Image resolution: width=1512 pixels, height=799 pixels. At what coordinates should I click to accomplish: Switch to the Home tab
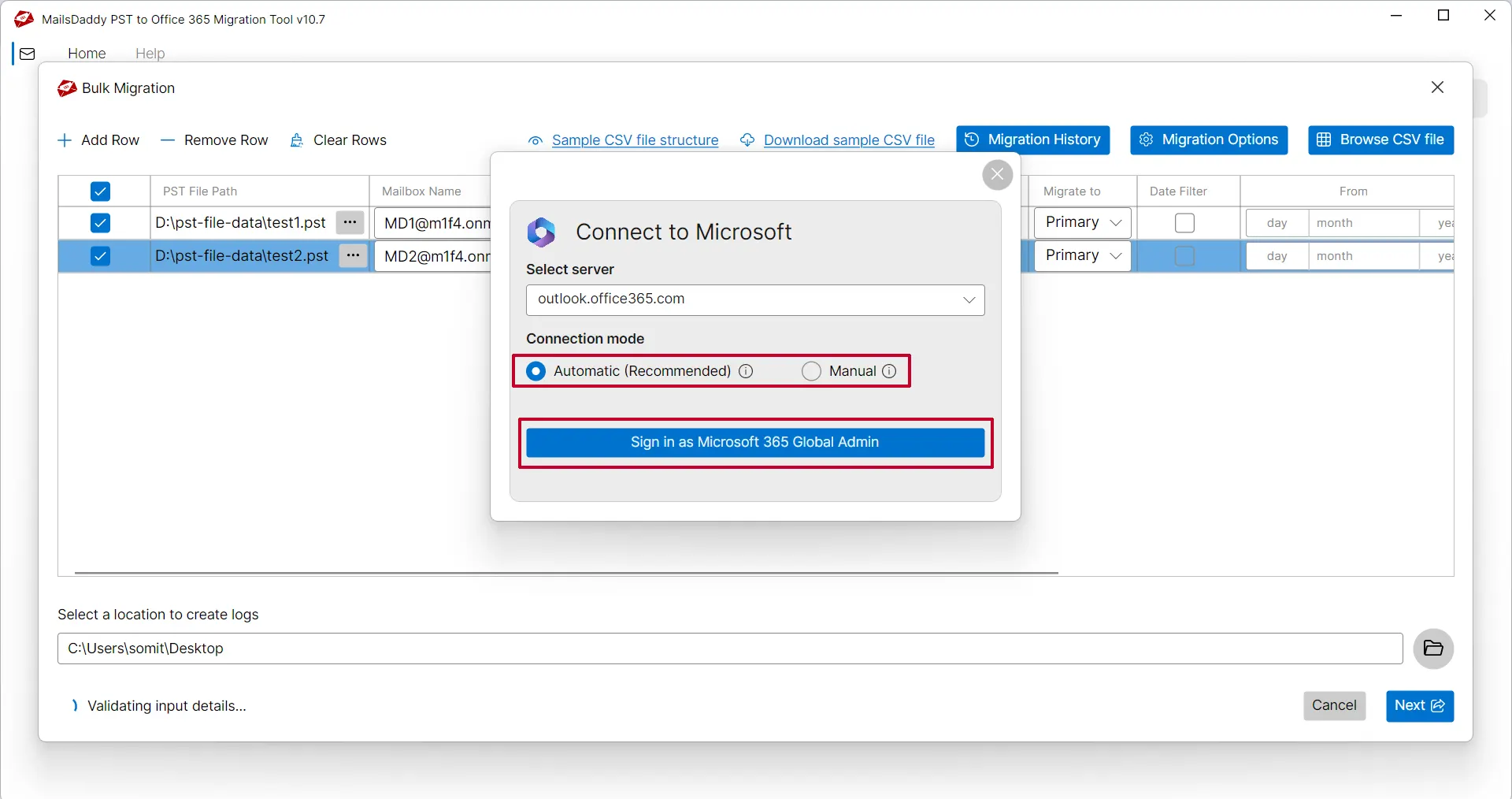(x=87, y=53)
